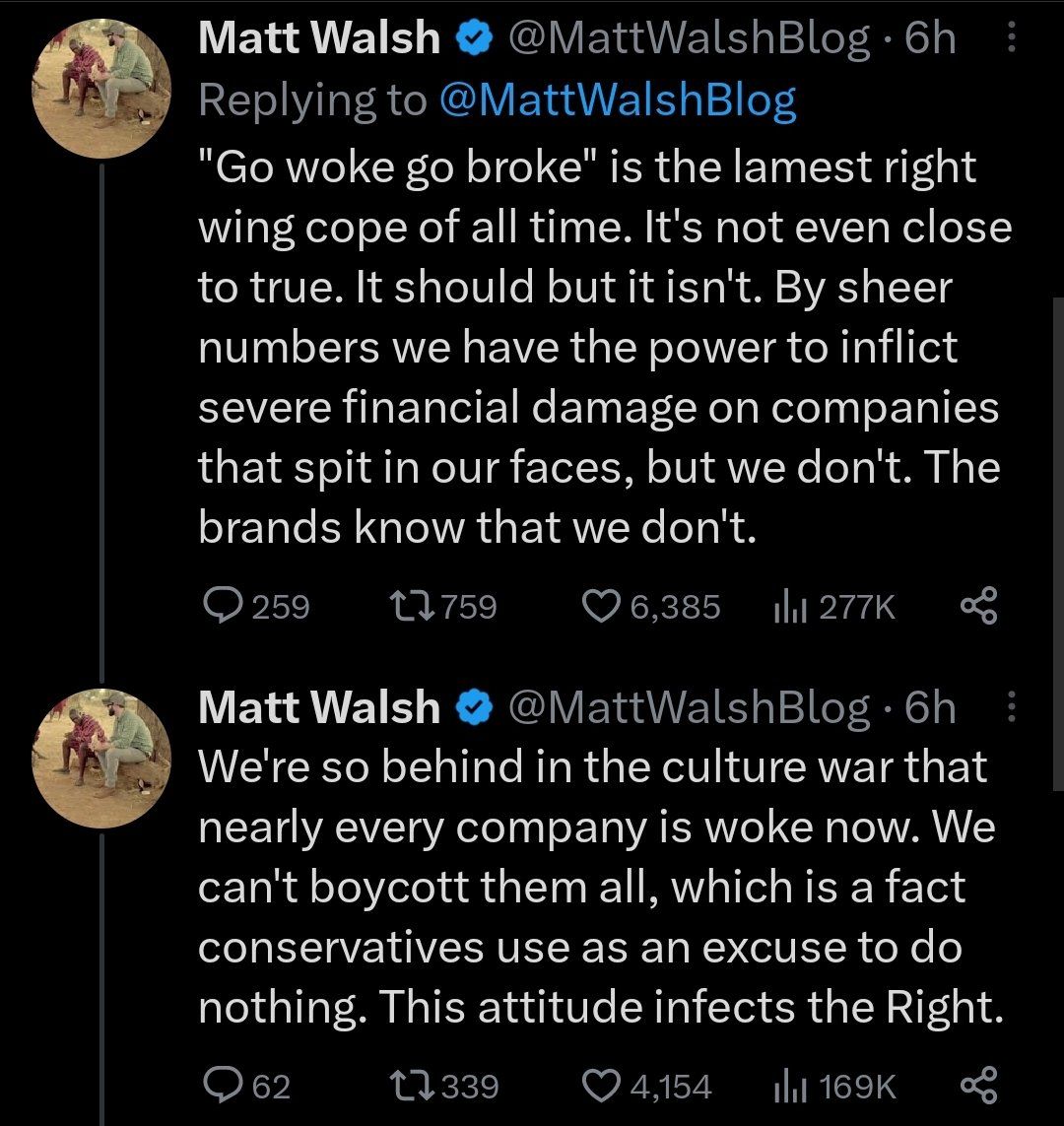Open more options menu for first tweet

[1011, 38]
